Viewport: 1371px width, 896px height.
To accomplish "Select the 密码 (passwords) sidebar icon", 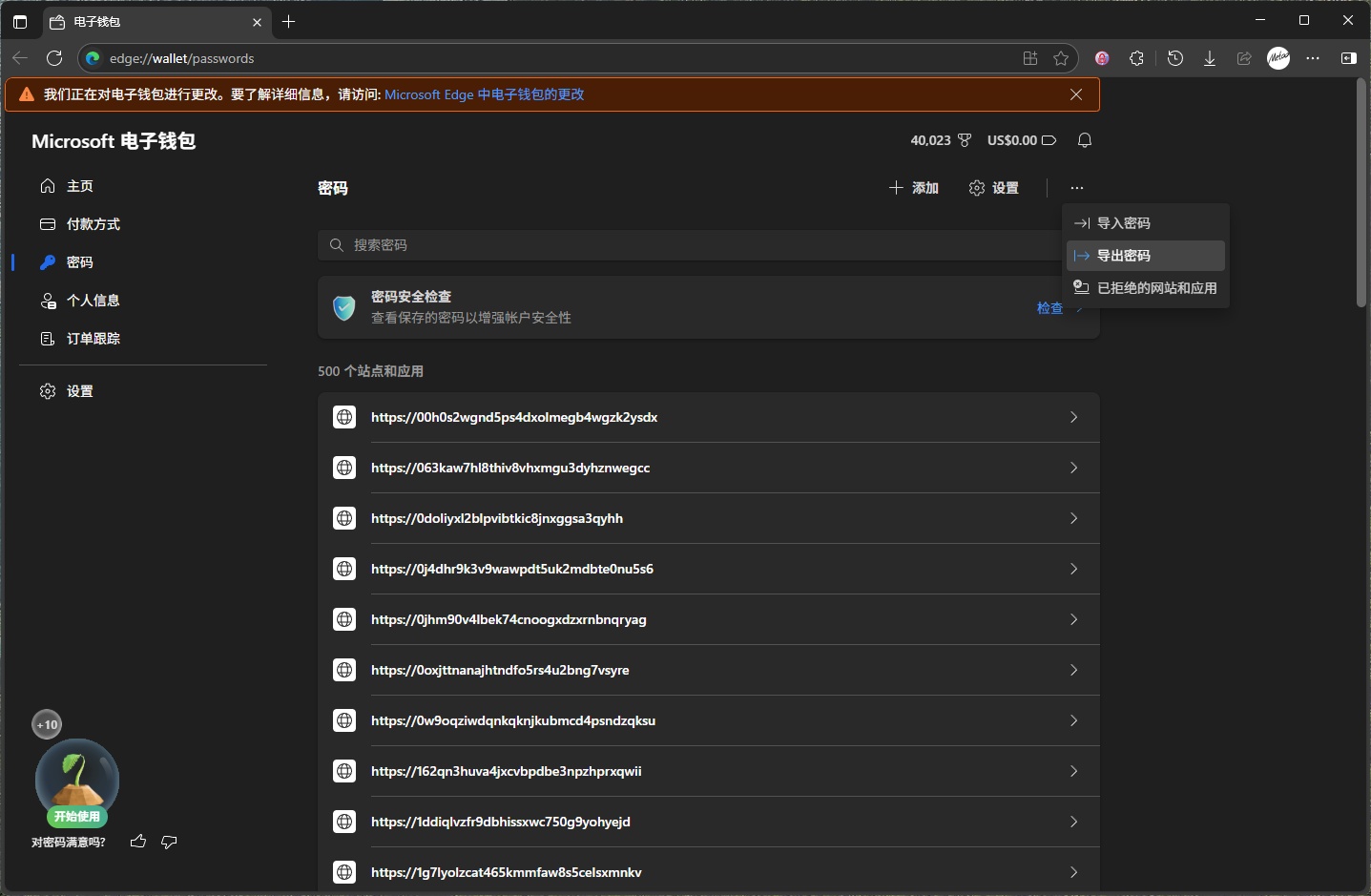I will [47, 262].
